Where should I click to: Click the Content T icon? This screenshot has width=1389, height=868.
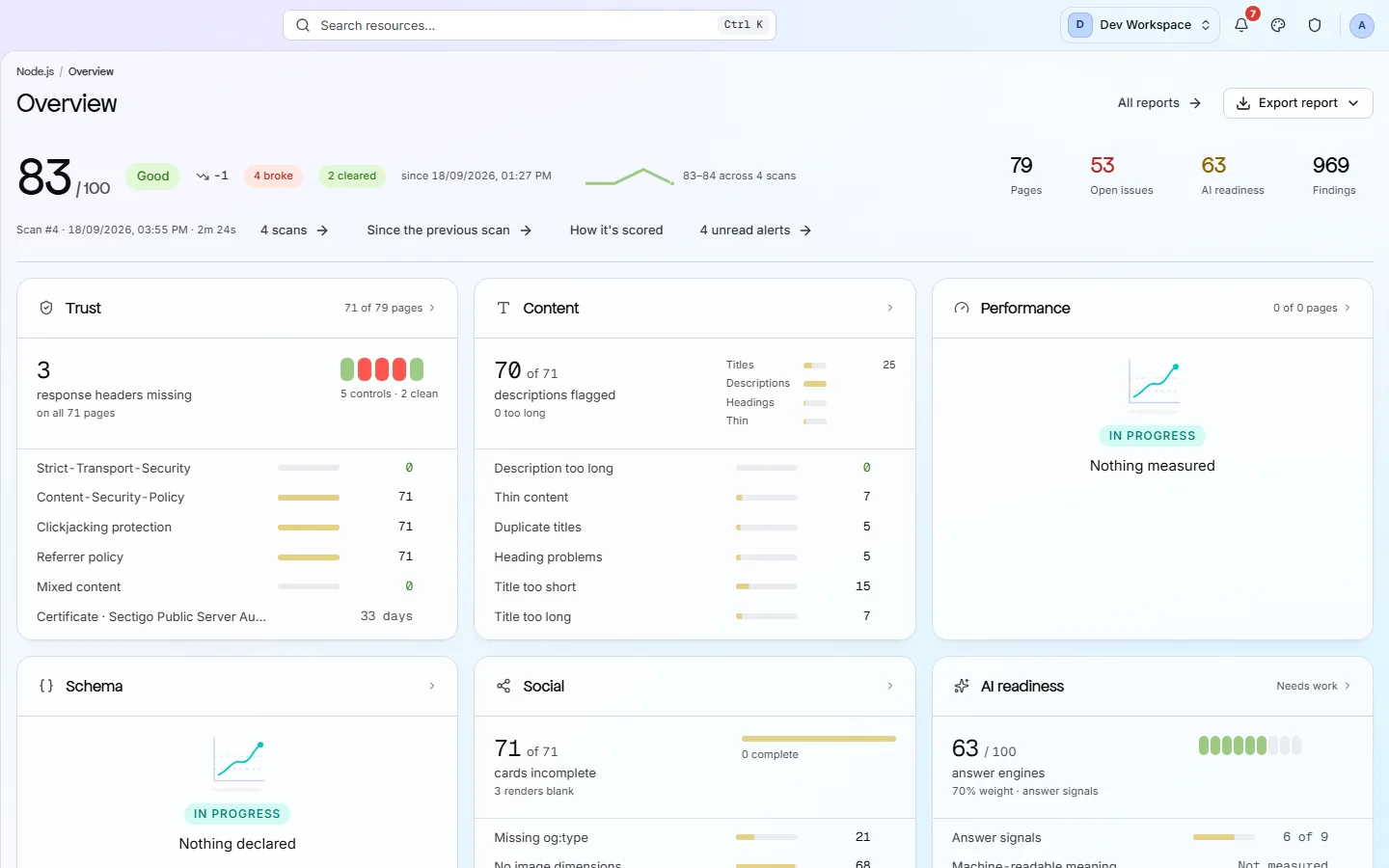click(x=504, y=308)
